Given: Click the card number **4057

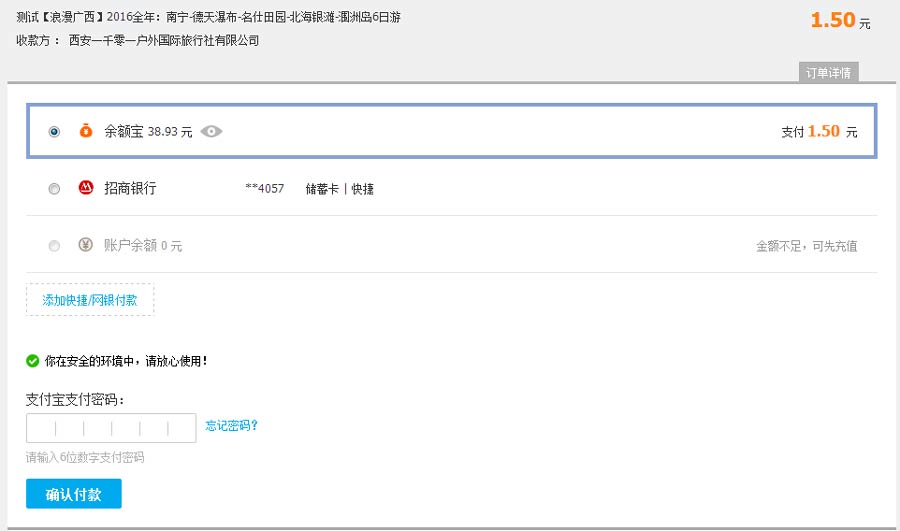Looking at the screenshot, I should click(x=265, y=189).
